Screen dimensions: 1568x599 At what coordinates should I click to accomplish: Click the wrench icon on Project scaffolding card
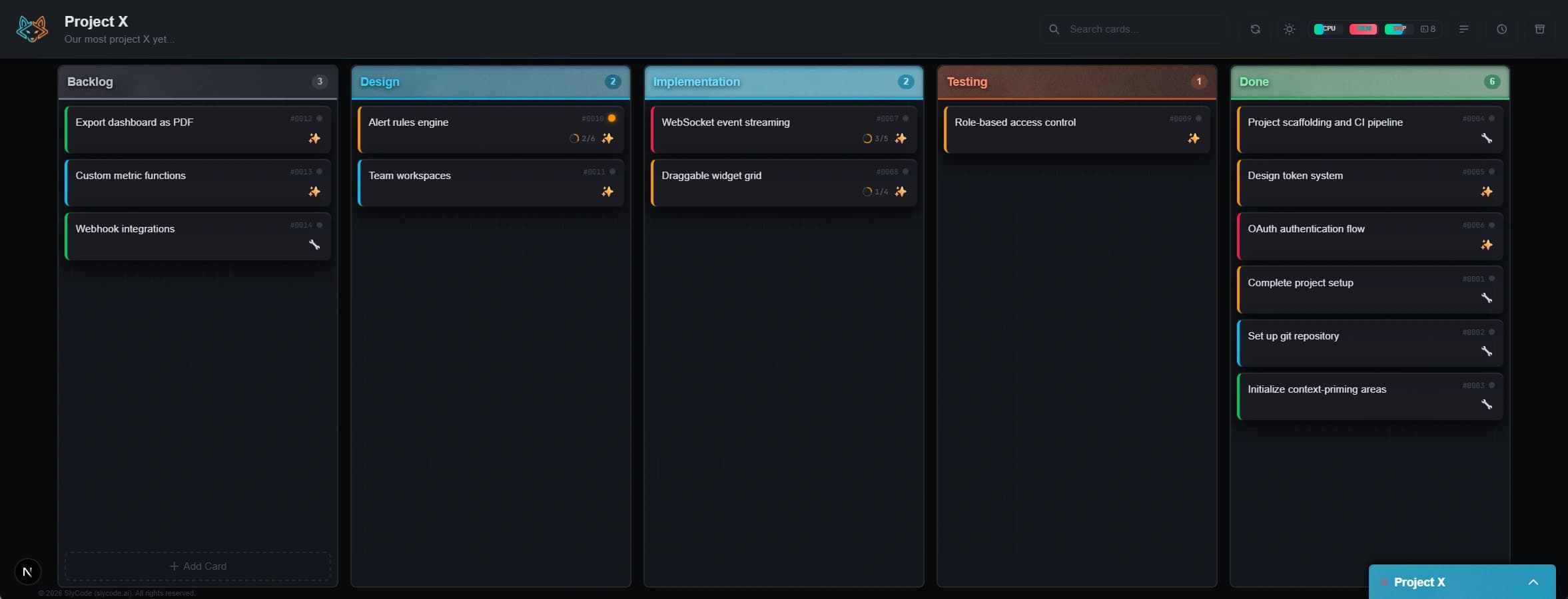click(x=1487, y=138)
